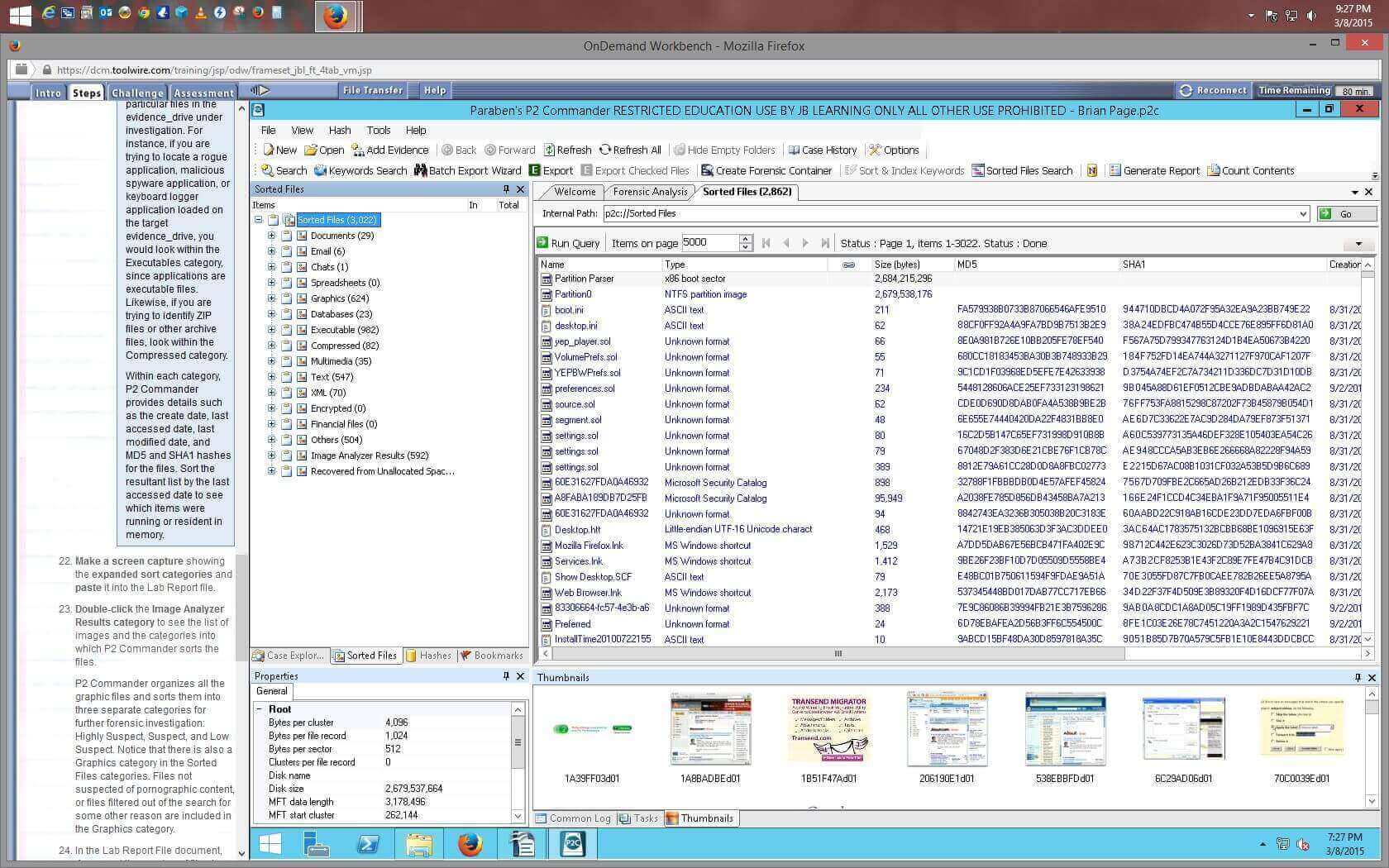The width and height of the screenshot is (1389, 868).
Task: Pin the Properties panel
Action: (506, 675)
